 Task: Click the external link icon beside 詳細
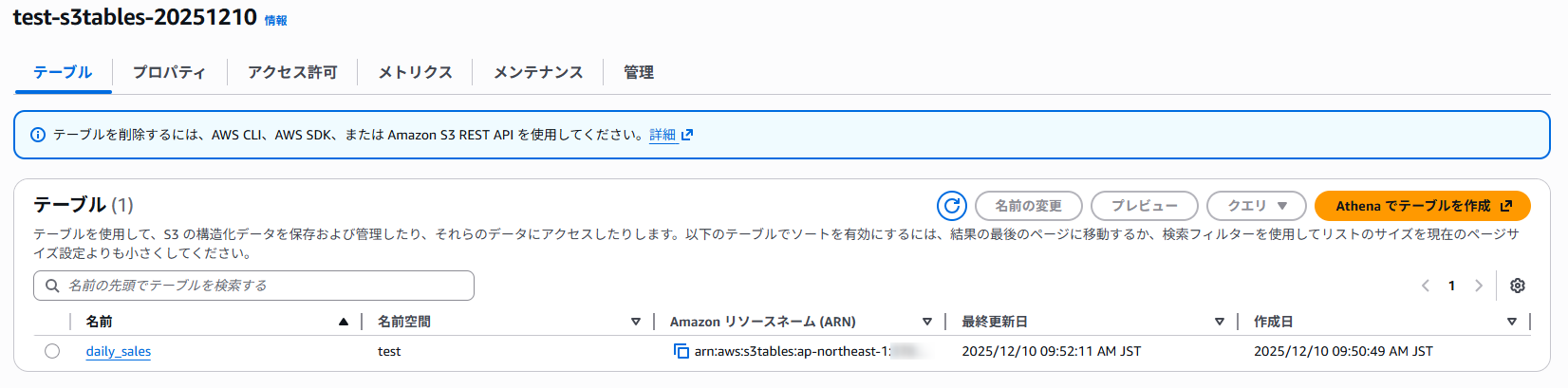[687, 135]
